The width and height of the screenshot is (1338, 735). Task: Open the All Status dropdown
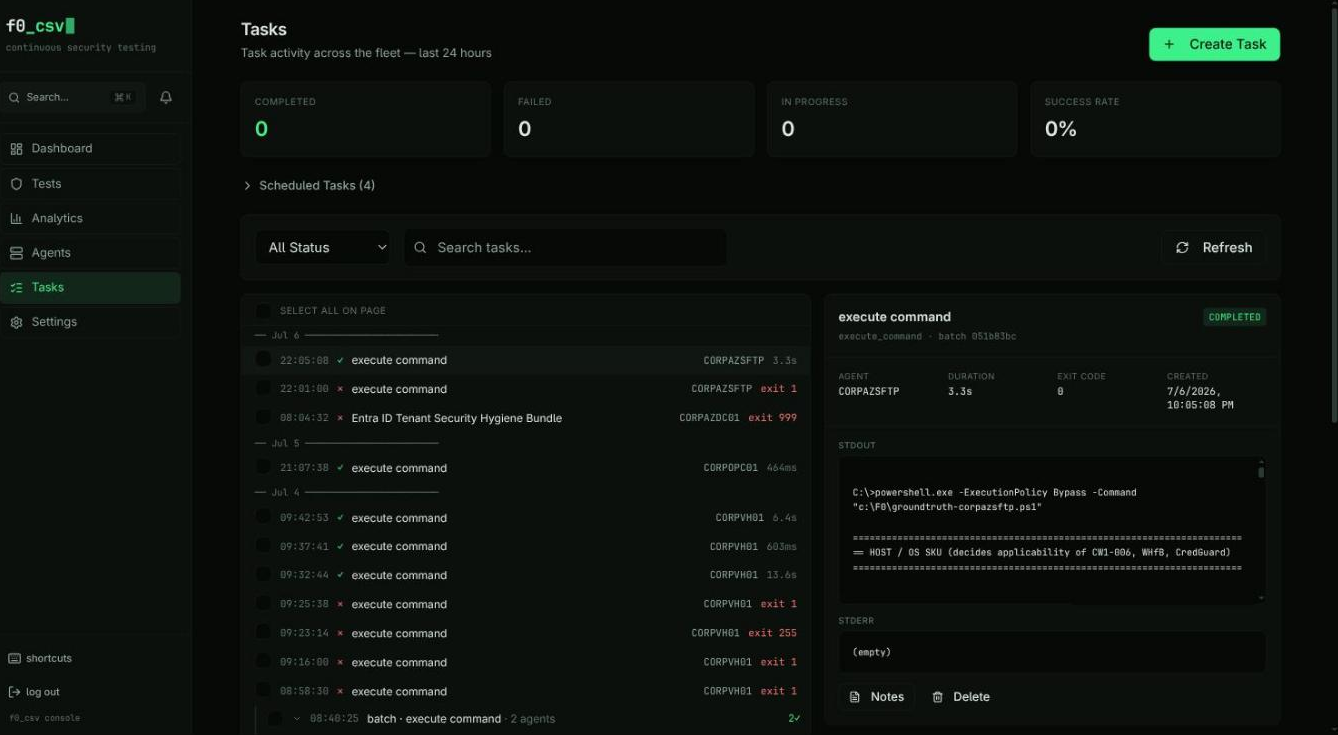pyautogui.click(x=323, y=247)
